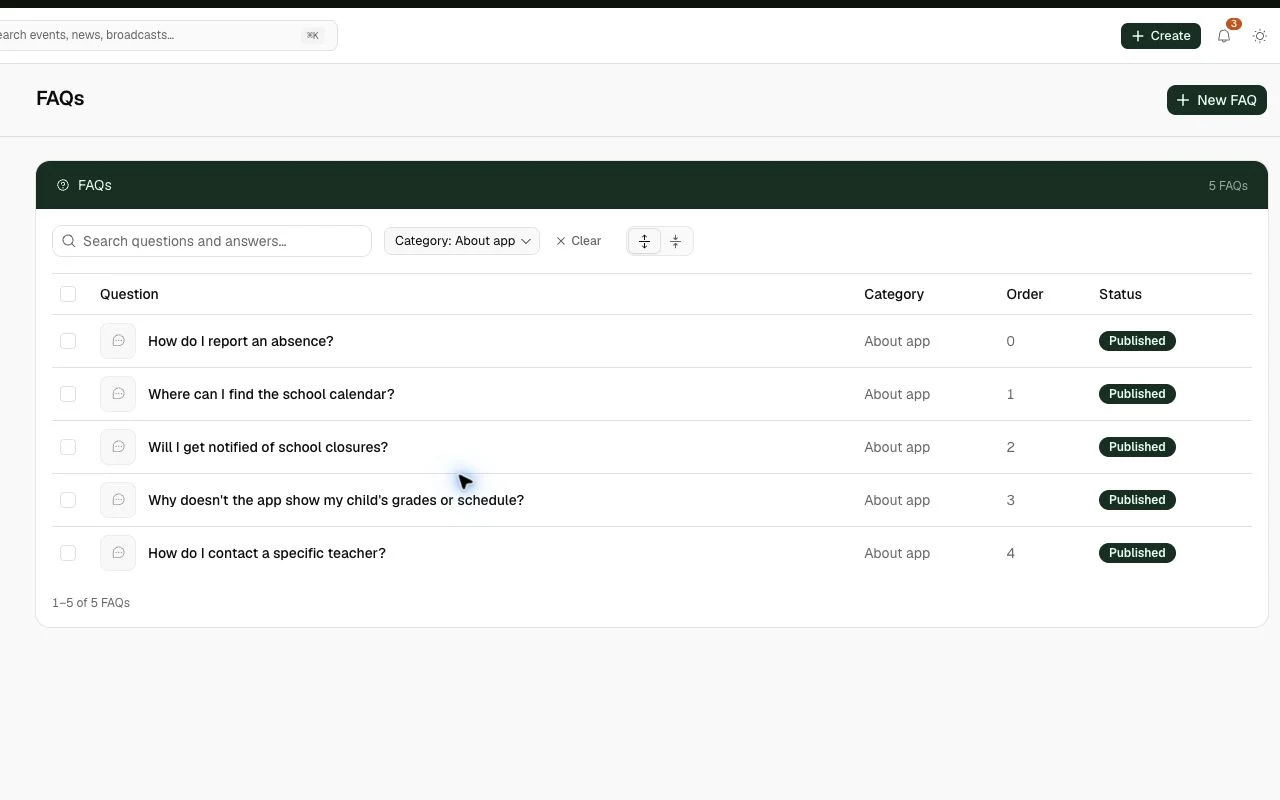Click chat icon beside 'Will I get notified of school closures?'
The image size is (1280, 800).
click(x=118, y=447)
